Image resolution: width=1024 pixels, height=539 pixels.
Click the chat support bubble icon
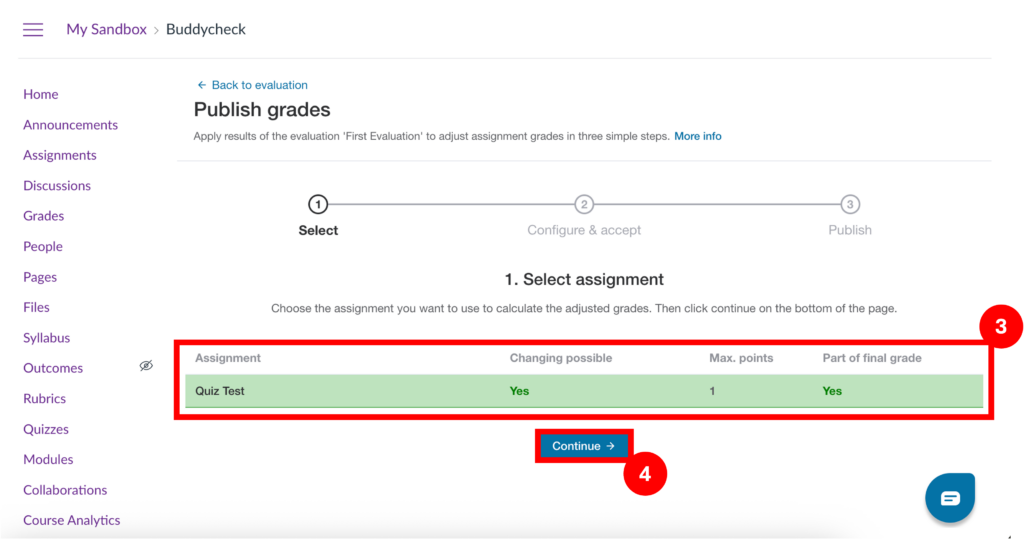tap(949, 497)
